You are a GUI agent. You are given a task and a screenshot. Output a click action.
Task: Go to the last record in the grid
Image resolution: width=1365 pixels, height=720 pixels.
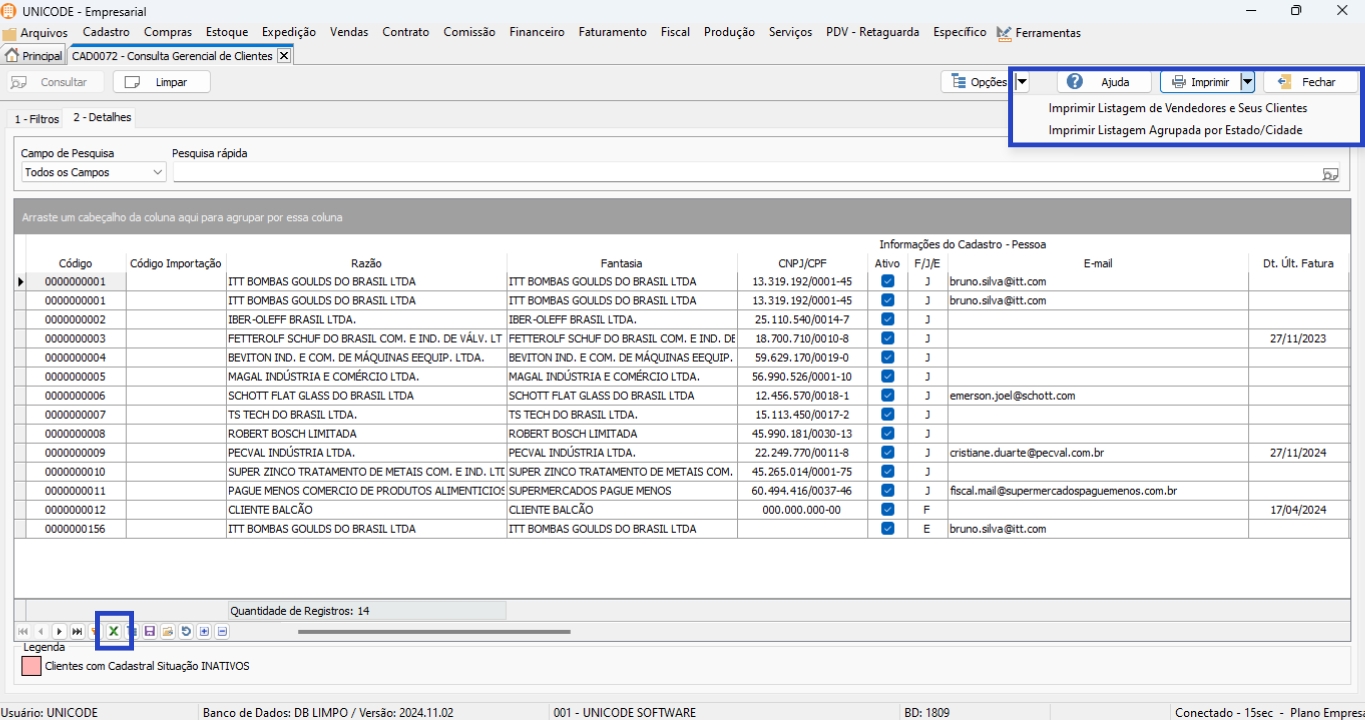(x=77, y=632)
